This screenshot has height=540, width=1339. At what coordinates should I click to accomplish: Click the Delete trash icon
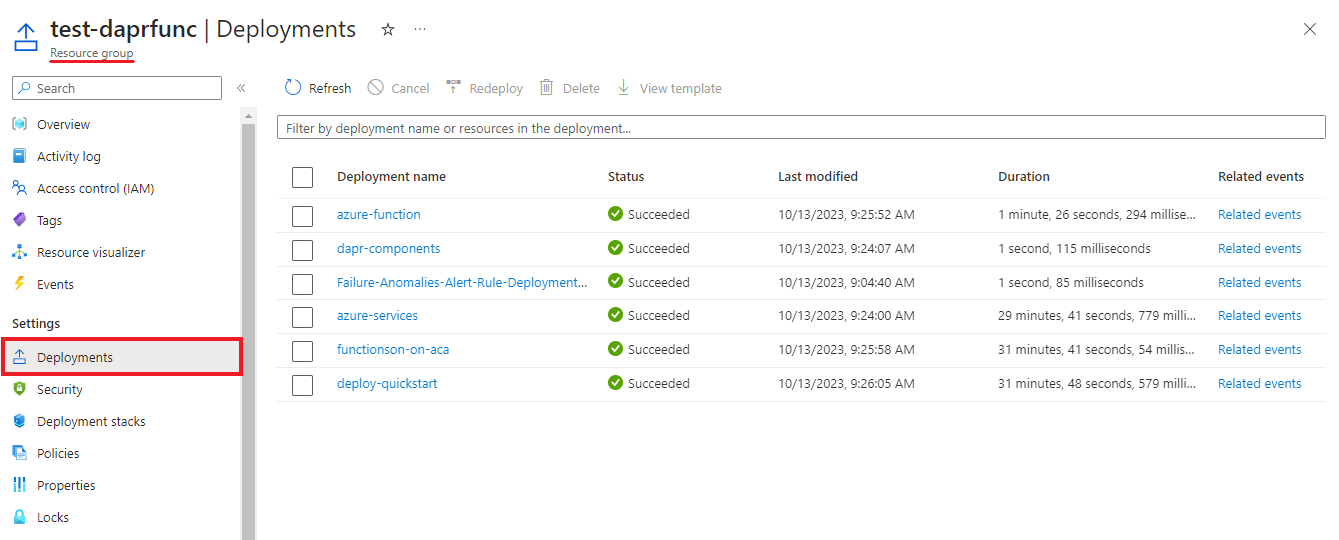pos(547,88)
